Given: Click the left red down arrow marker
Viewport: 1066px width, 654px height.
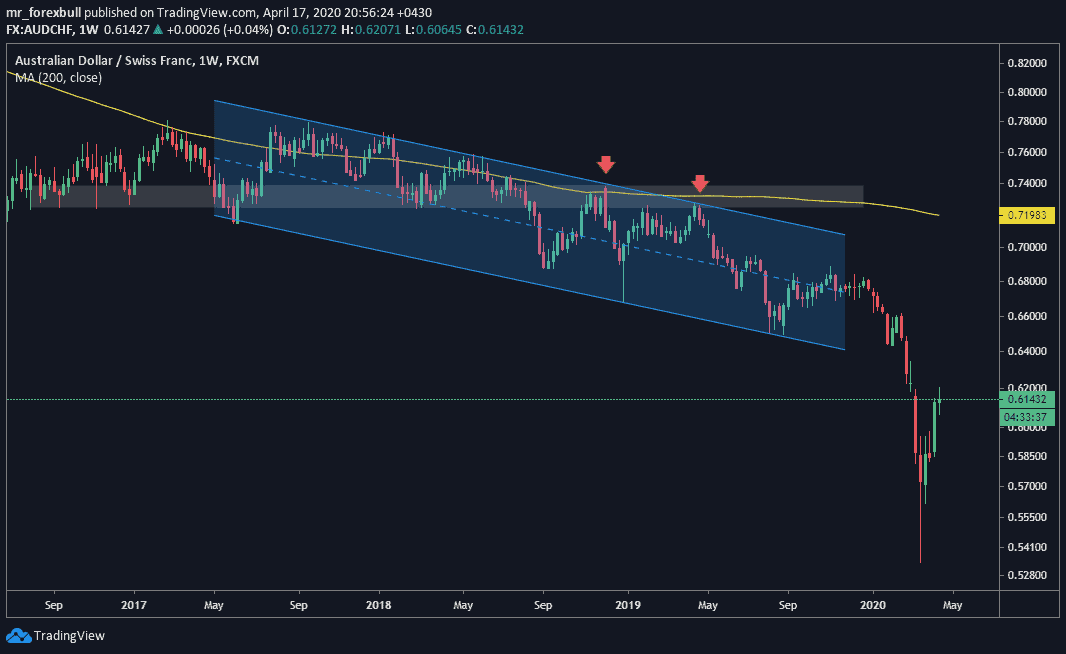Looking at the screenshot, I should 605,164.
